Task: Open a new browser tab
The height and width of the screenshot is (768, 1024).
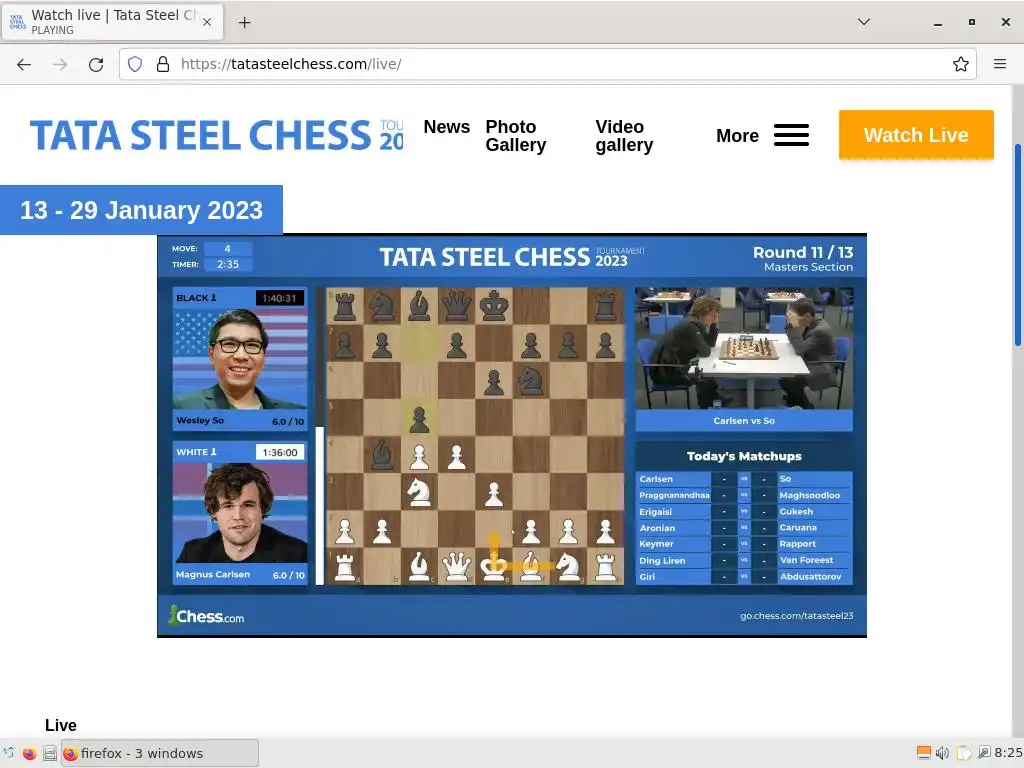Action: (x=244, y=23)
